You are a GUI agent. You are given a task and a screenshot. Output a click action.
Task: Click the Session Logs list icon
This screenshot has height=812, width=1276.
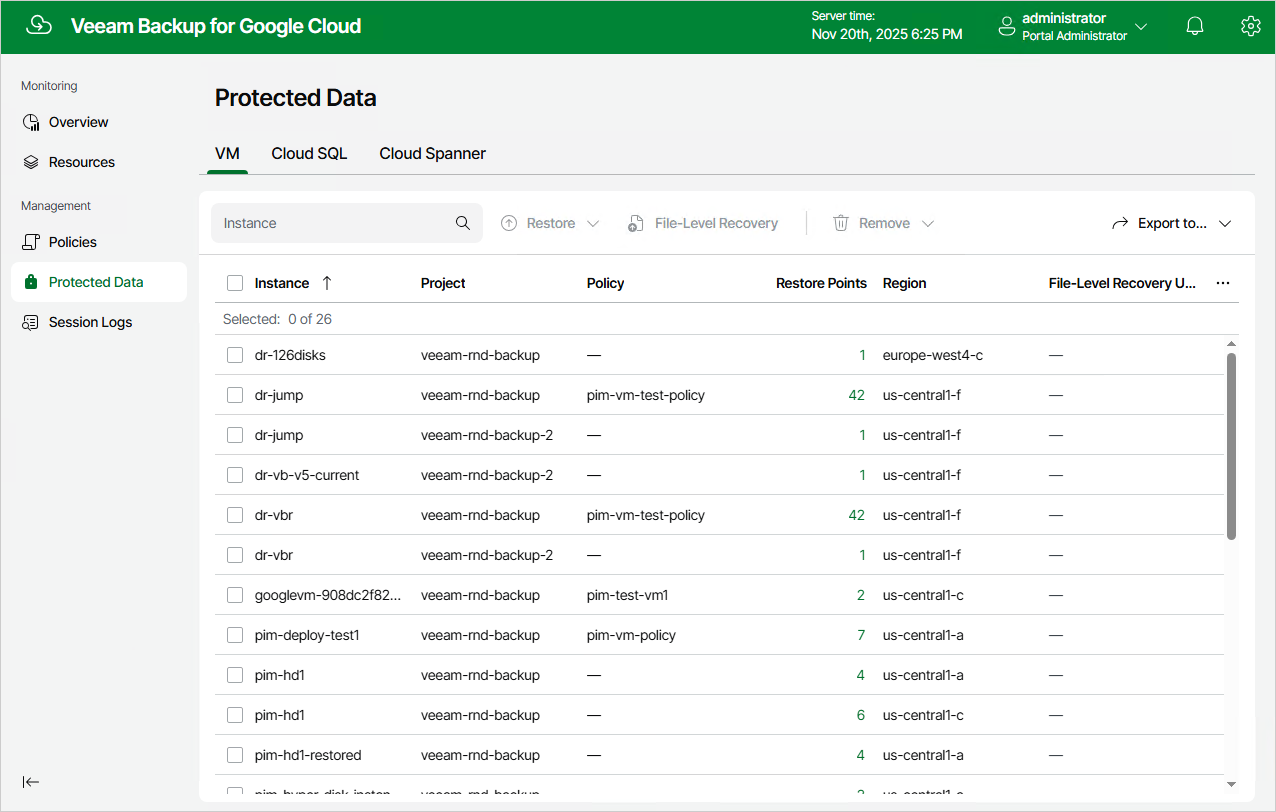pos(31,322)
